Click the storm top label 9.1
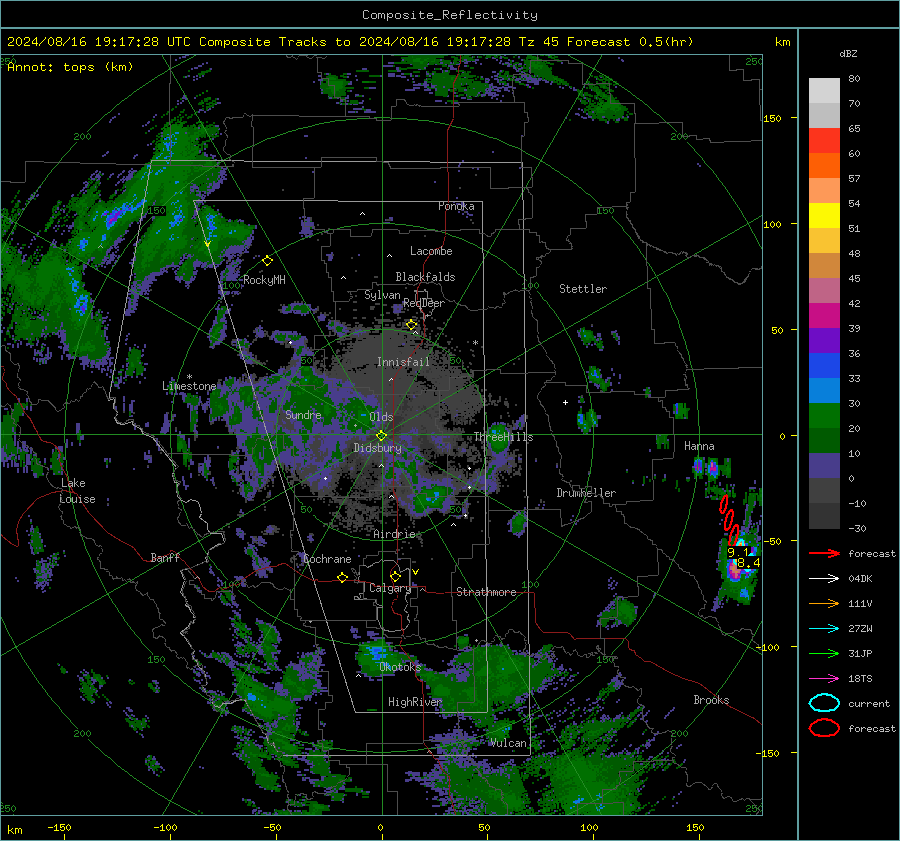 (x=738, y=552)
